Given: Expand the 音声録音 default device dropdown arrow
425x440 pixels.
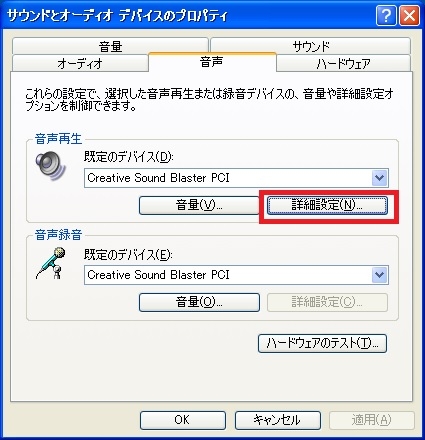Looking at the screenshot, I should pyautogui.click(x=379, y=275).
